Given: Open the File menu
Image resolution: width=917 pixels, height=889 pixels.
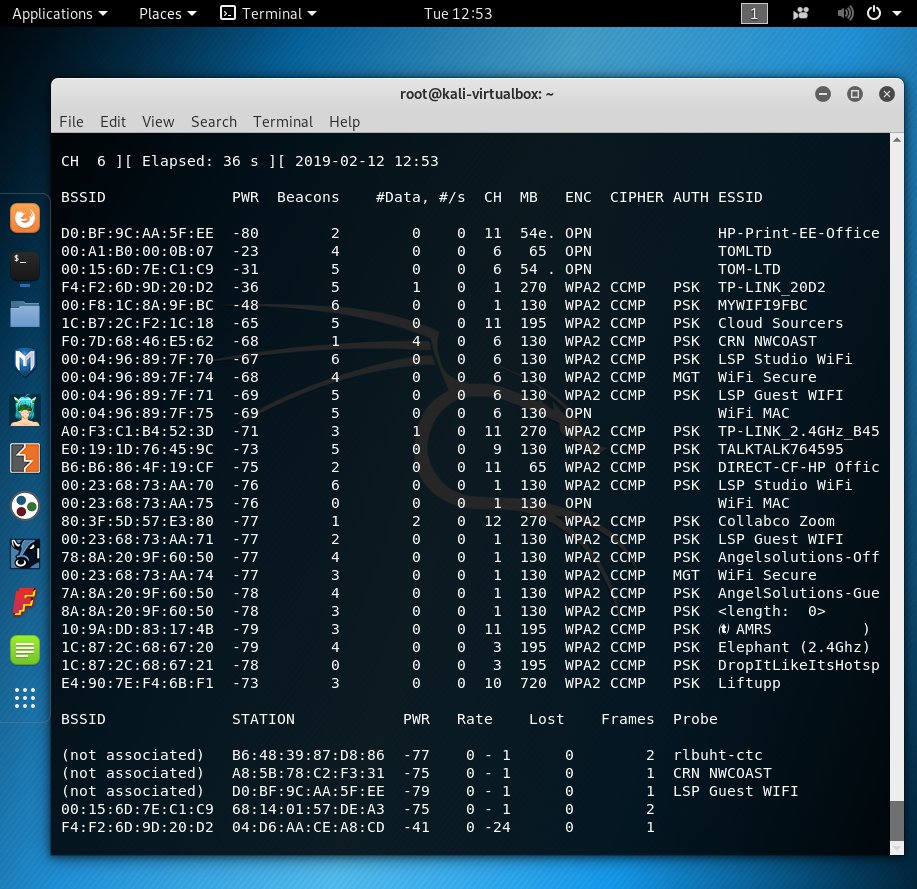Looking at the screenshot, I should click(71, 122).
